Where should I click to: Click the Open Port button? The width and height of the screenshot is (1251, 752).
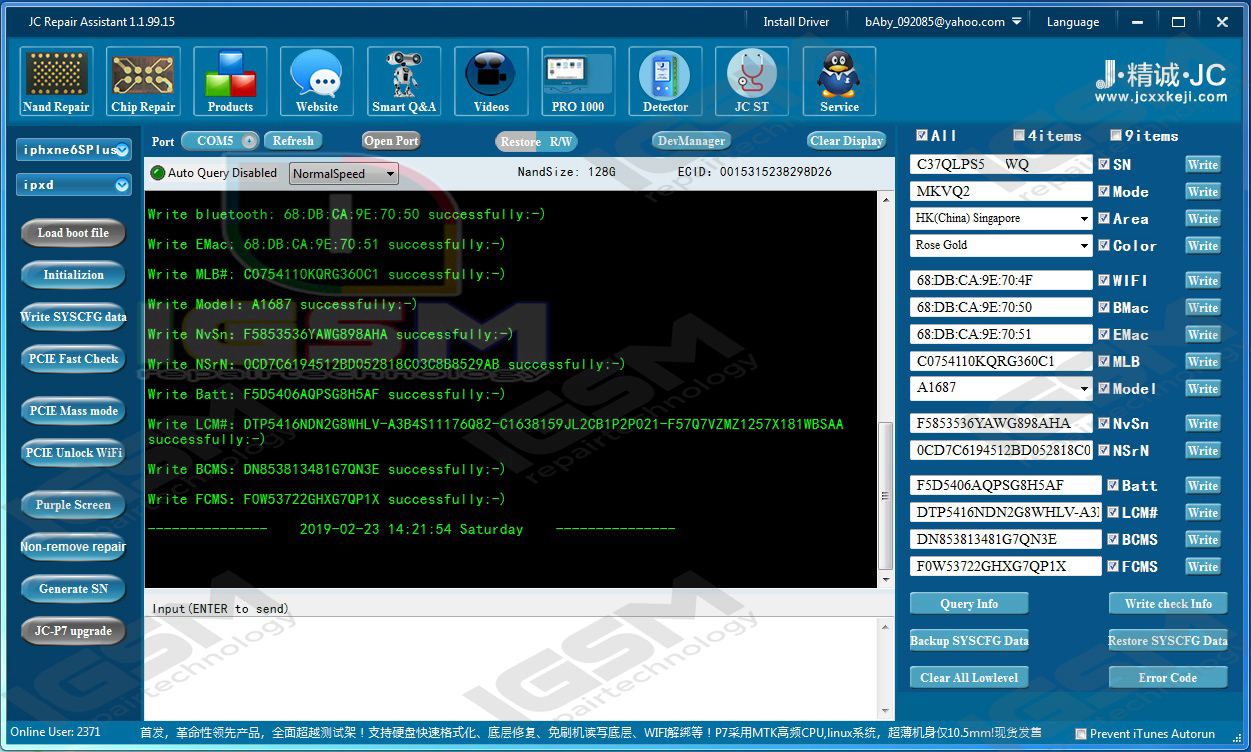click(391, 141)
